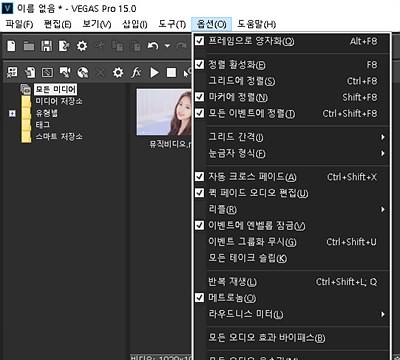Close the 옵션(O) menu
The width and height of the screenshot is (400, 360).
[211, 24]
